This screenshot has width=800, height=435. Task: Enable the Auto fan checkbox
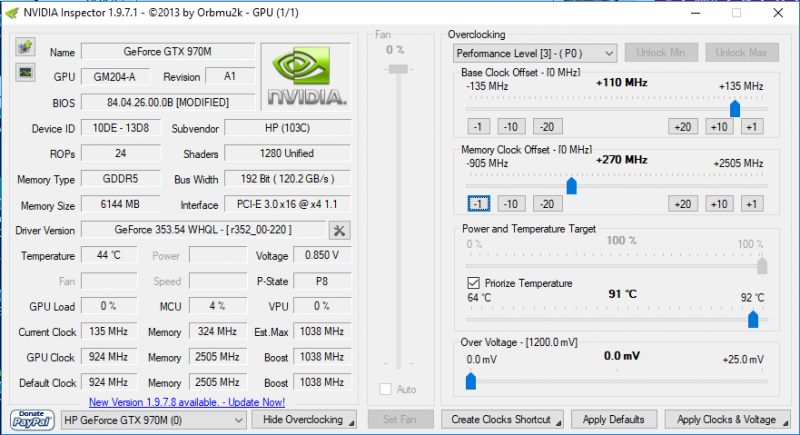(x=385, y=390)
